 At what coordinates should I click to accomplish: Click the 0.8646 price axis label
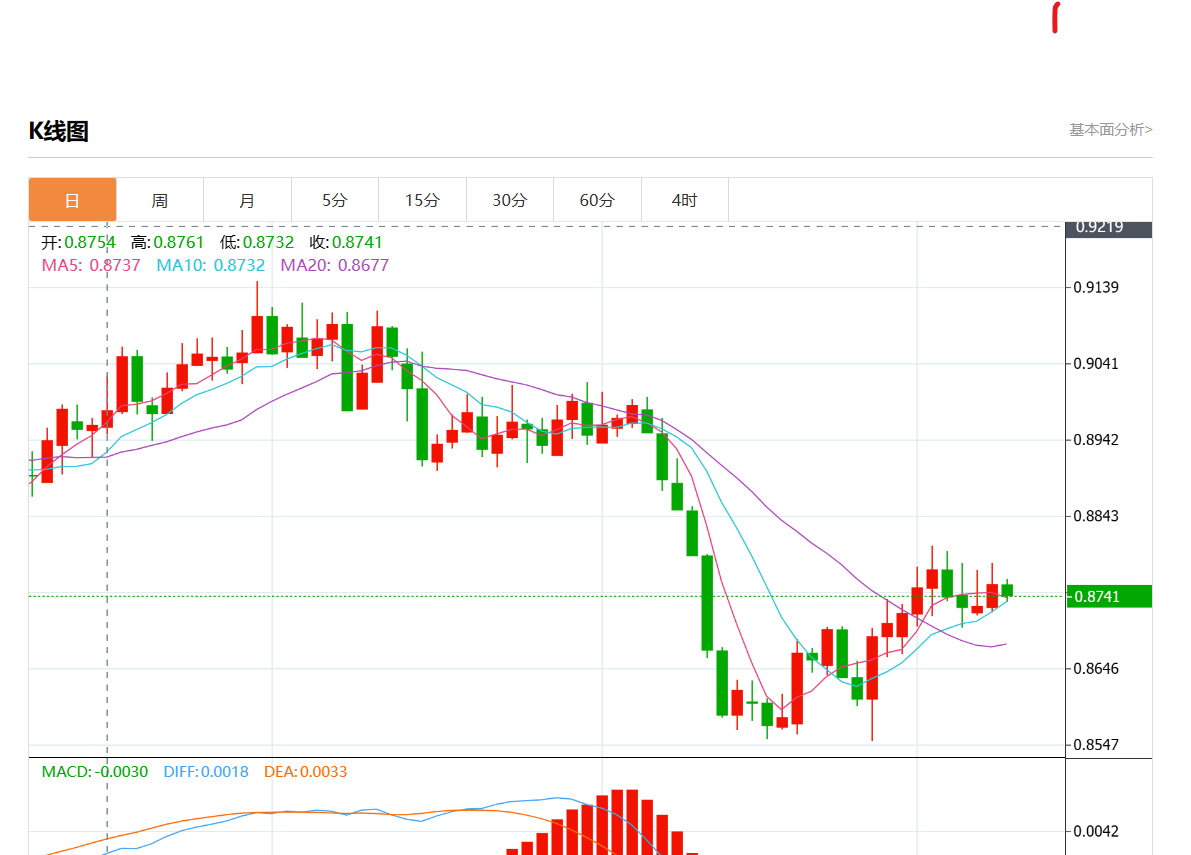pyautogui.click(x=1096, y=668)
